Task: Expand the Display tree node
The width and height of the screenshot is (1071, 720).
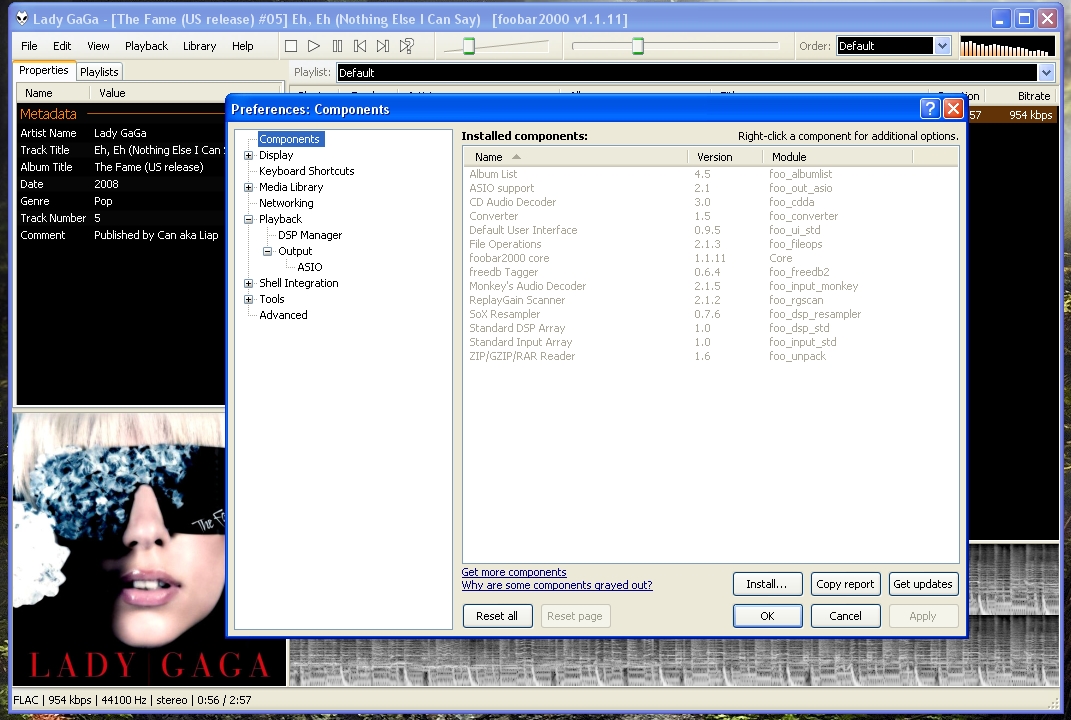Action: tap(249, 155)
